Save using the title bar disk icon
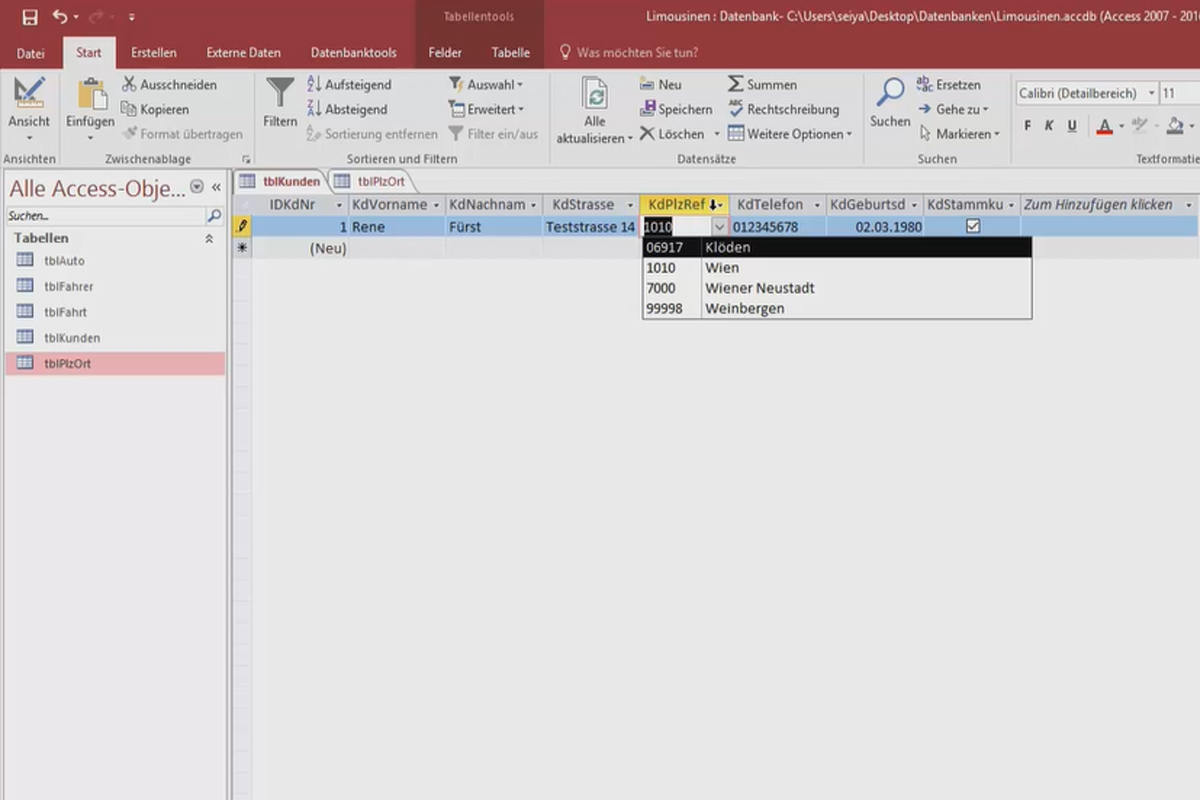This screenshot has height=800, width=1200. tap(29, 17)
